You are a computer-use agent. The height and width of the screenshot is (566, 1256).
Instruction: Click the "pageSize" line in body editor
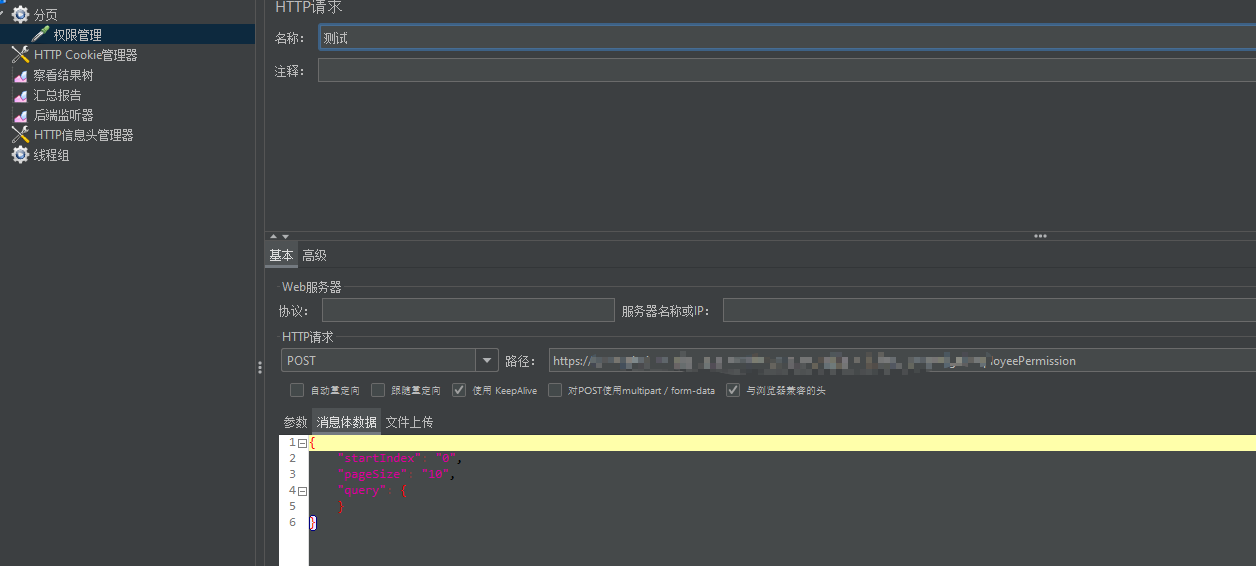point(396,474)
